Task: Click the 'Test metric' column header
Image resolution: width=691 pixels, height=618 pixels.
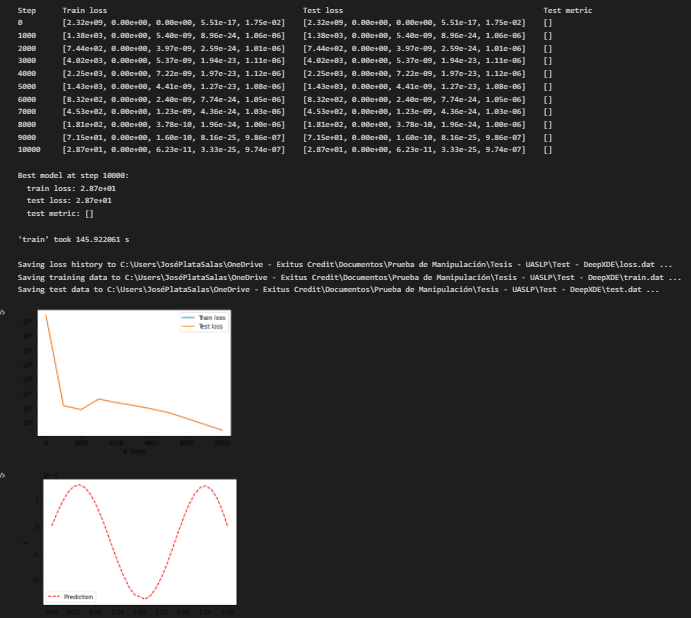Action: point(568,10)
